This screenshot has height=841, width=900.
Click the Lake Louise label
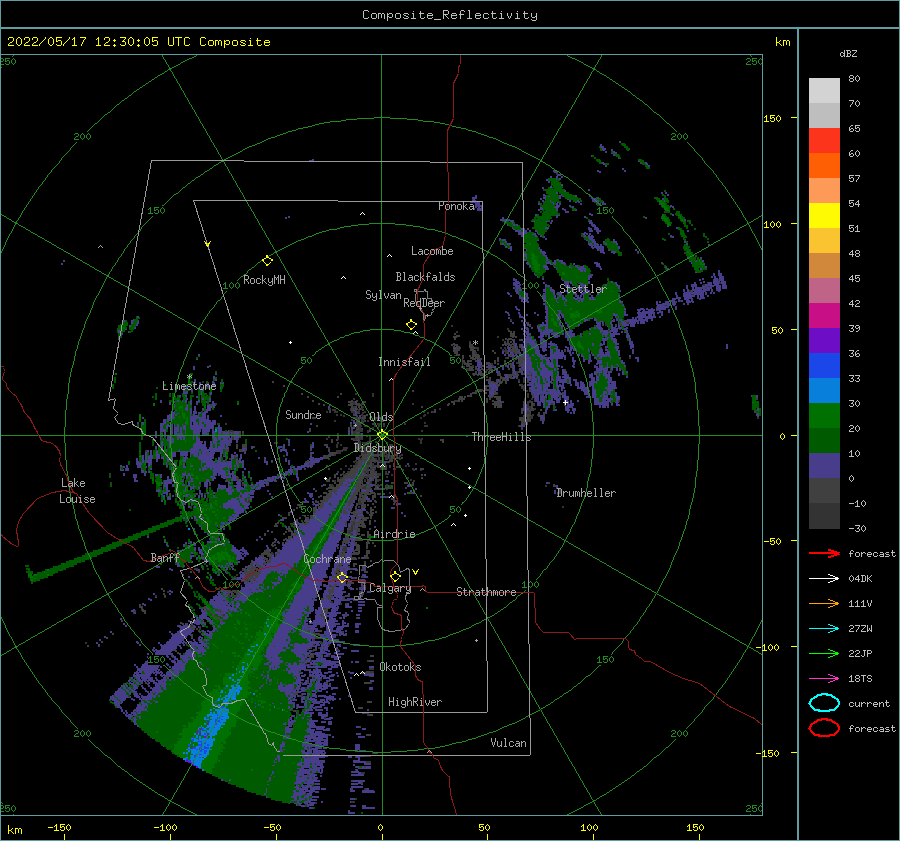click(77, 491)
